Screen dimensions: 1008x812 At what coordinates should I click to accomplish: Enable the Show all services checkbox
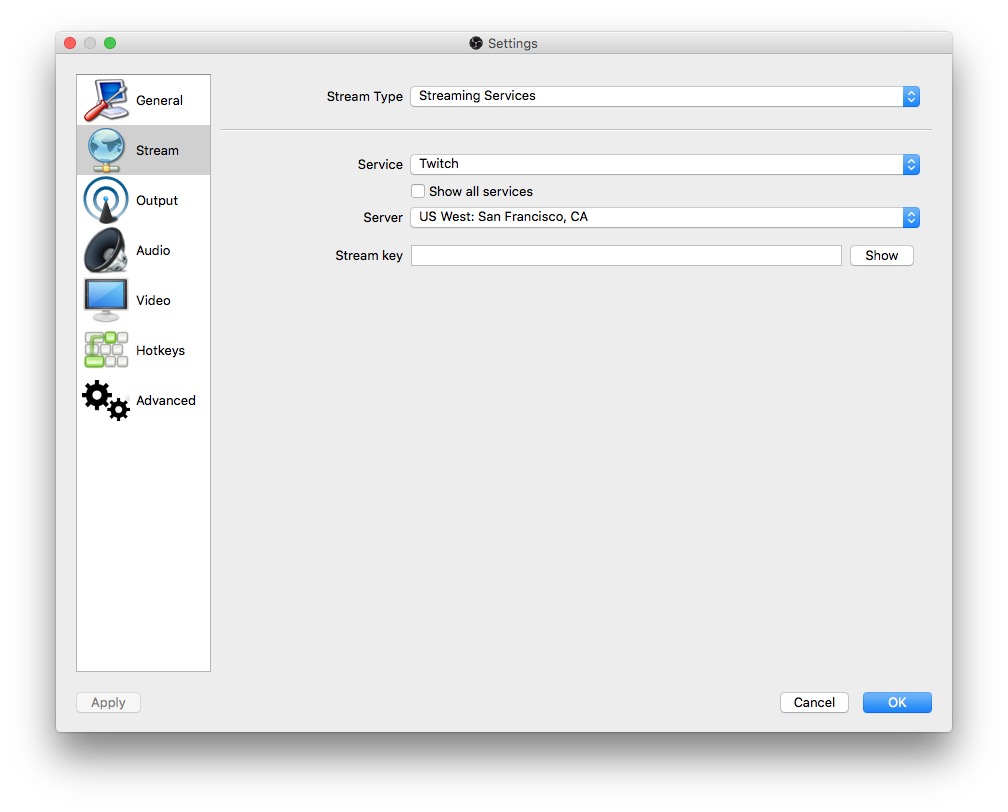[418, 191]
